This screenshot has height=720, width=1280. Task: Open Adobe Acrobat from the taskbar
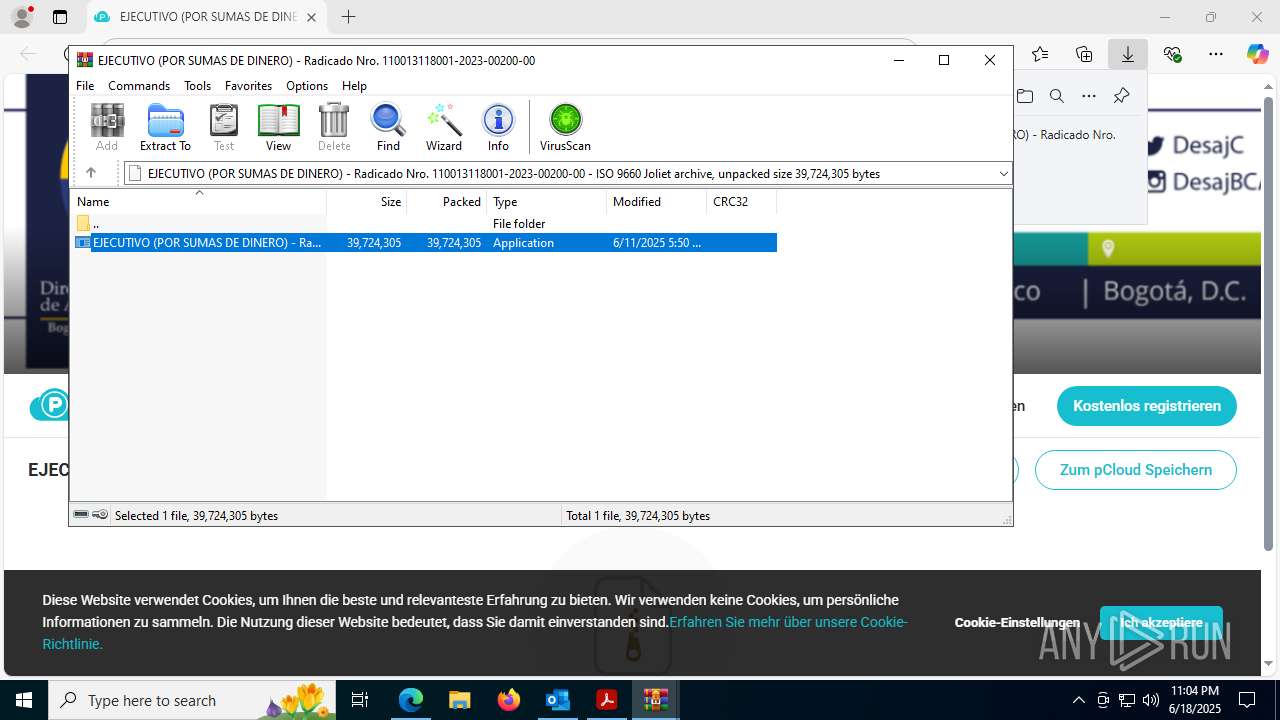[x=606, y=700]
